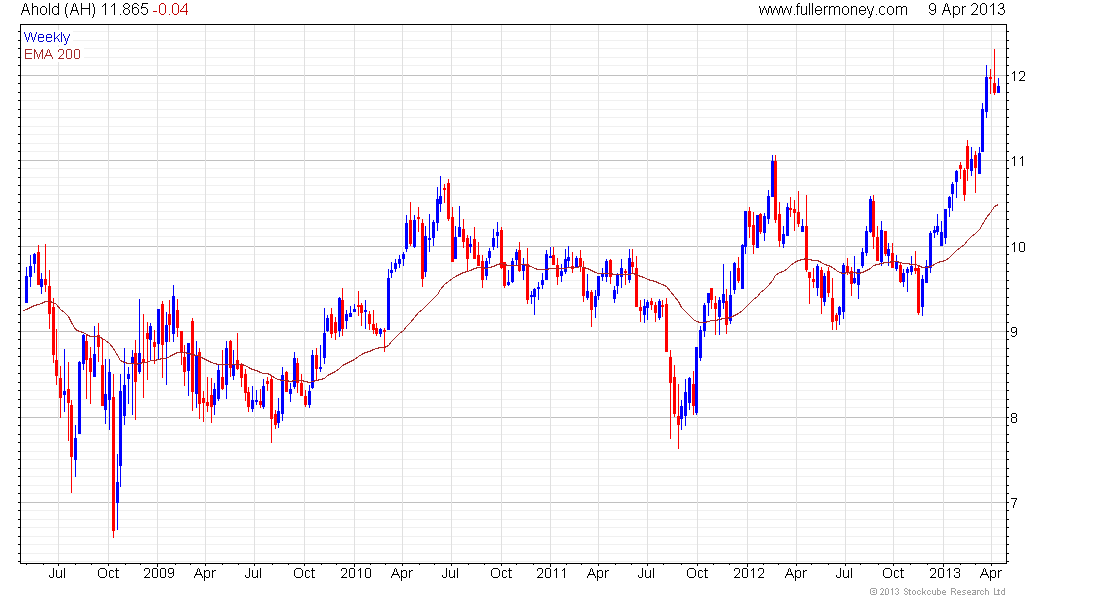Click the 'Jul' label after 2010
The width and height of the screenshot is (1100, 600).
[x=450, y=573]
